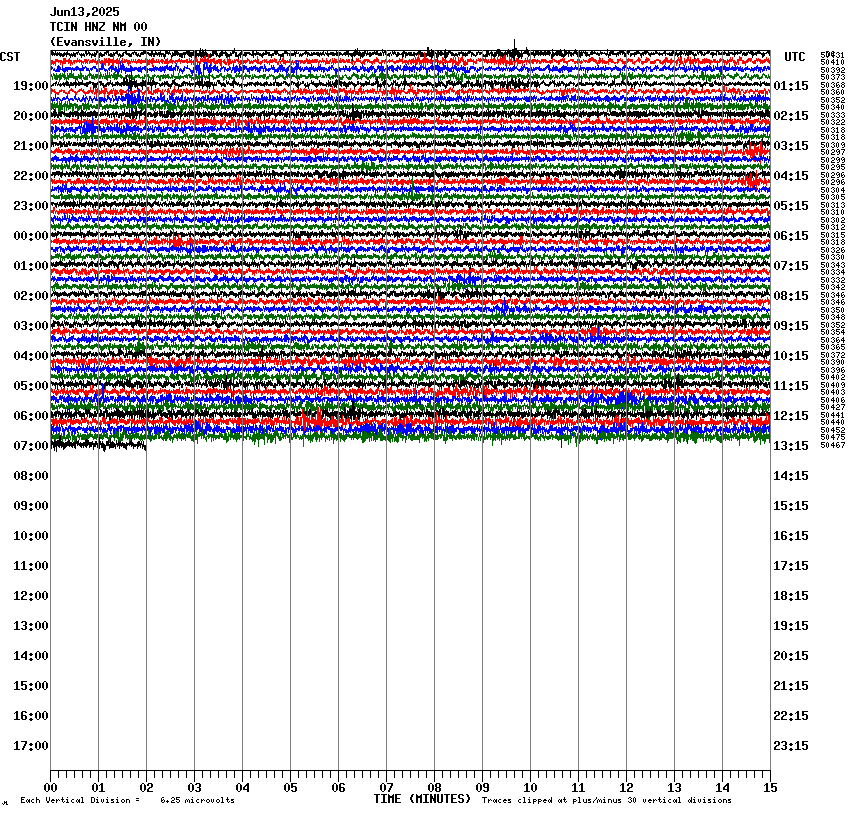Select the trace offset value 50360
This screenshot has width=850, height=814.
coord(833,93)
